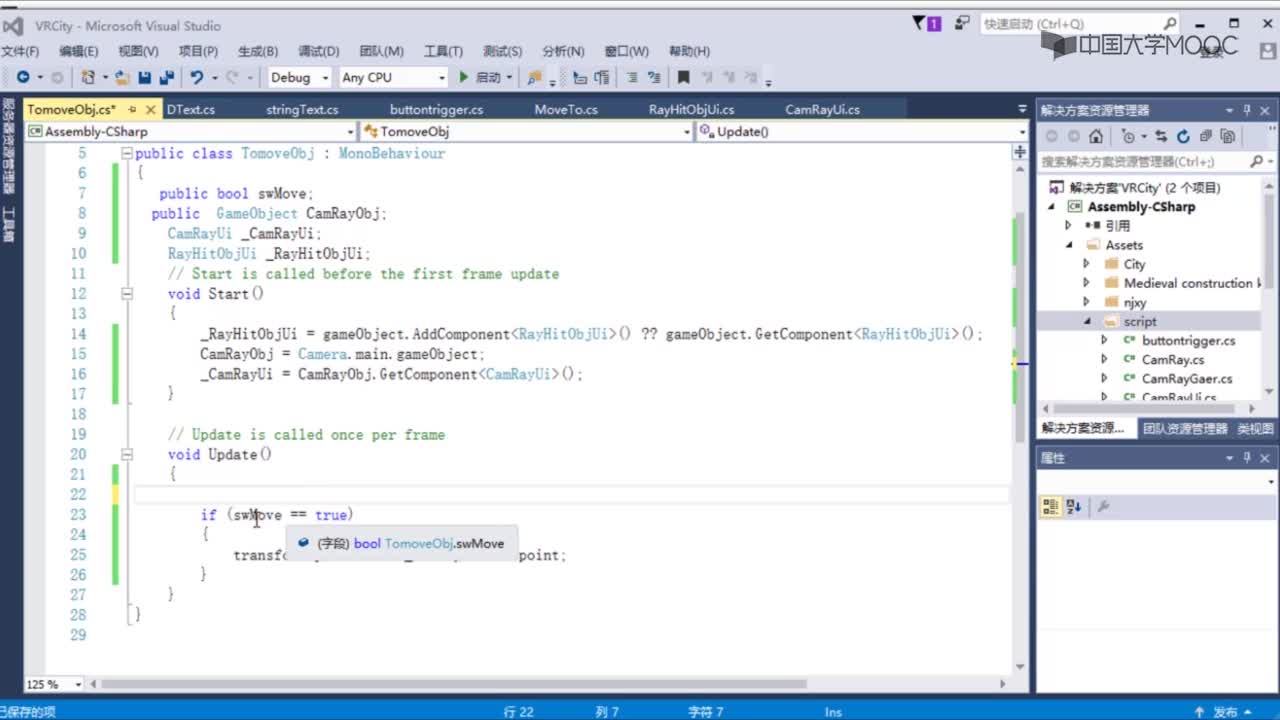Screen dimensions: 1280x720
Task: Save the current file with toolbar icon
Action: (x=145, y=77)
